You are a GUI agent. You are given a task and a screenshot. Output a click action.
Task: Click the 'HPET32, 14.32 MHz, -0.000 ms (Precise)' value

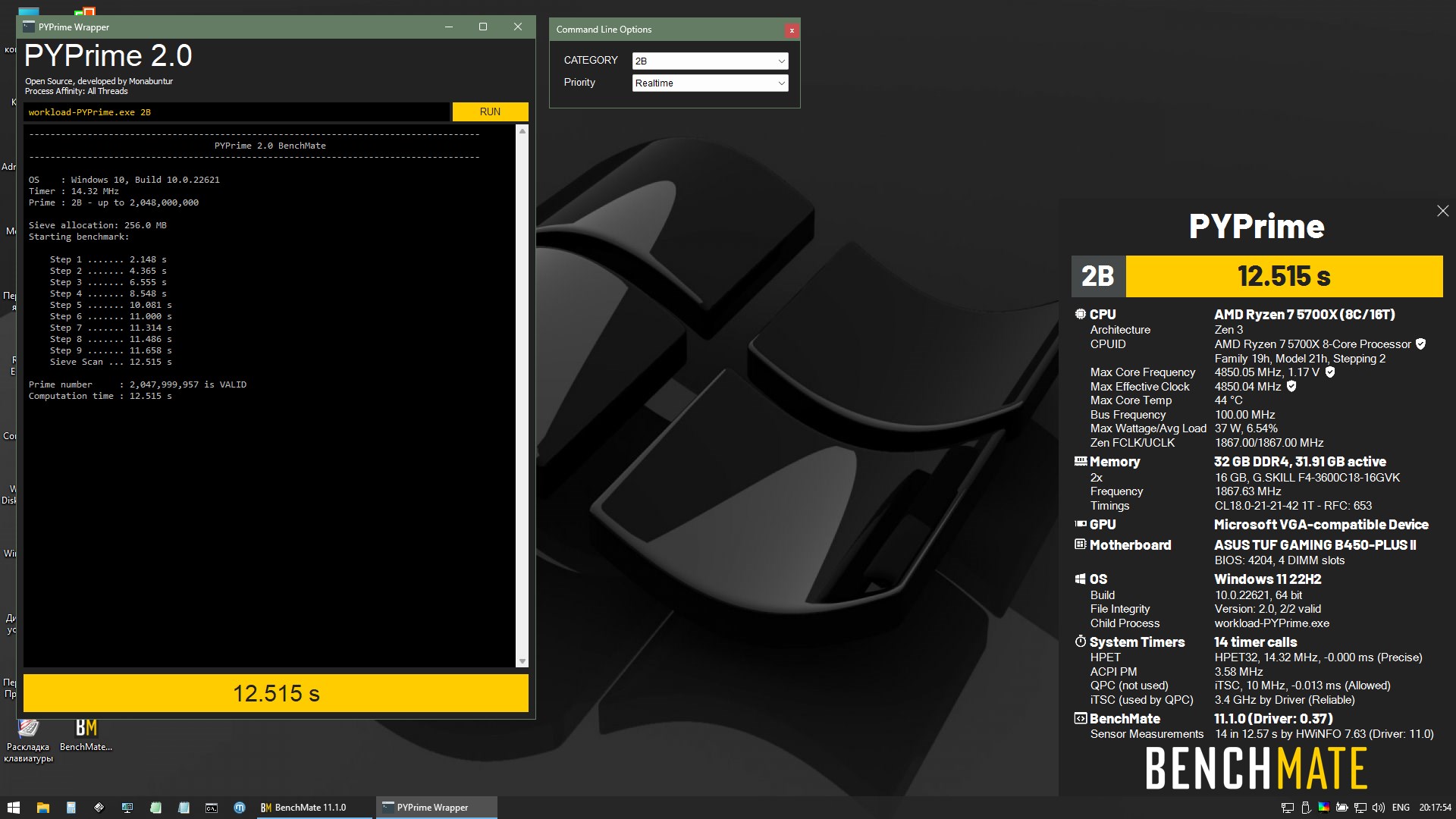(x=1318, y=657)
